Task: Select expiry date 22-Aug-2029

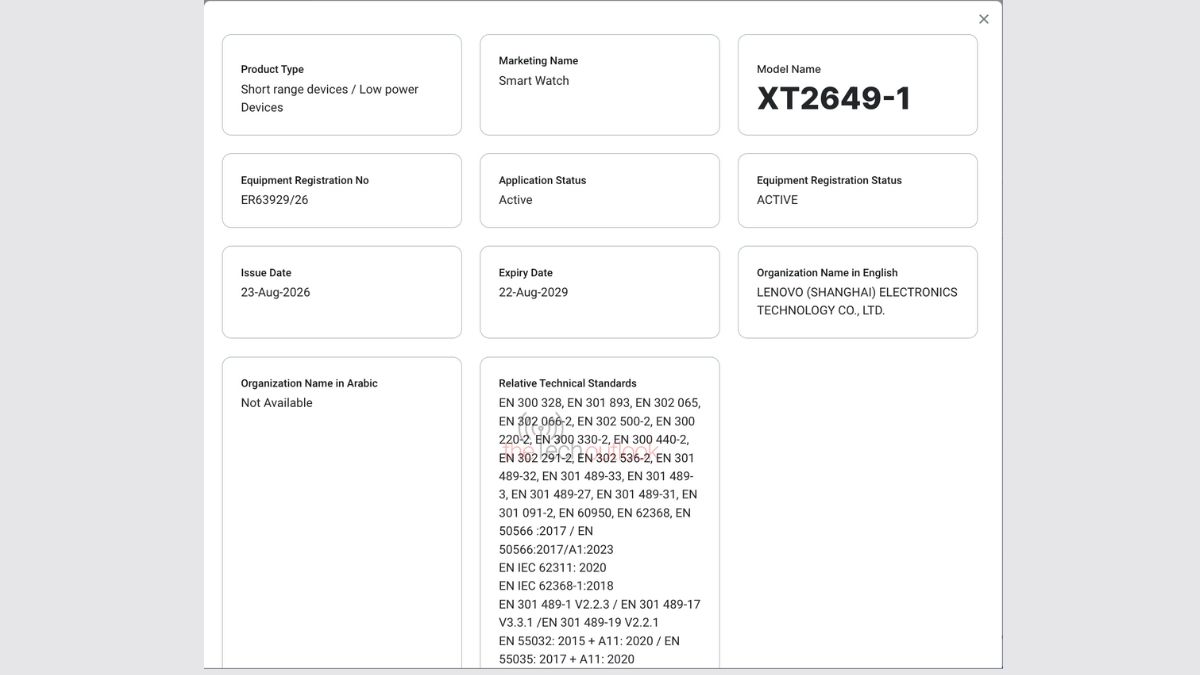Action: tap(533, 293)
